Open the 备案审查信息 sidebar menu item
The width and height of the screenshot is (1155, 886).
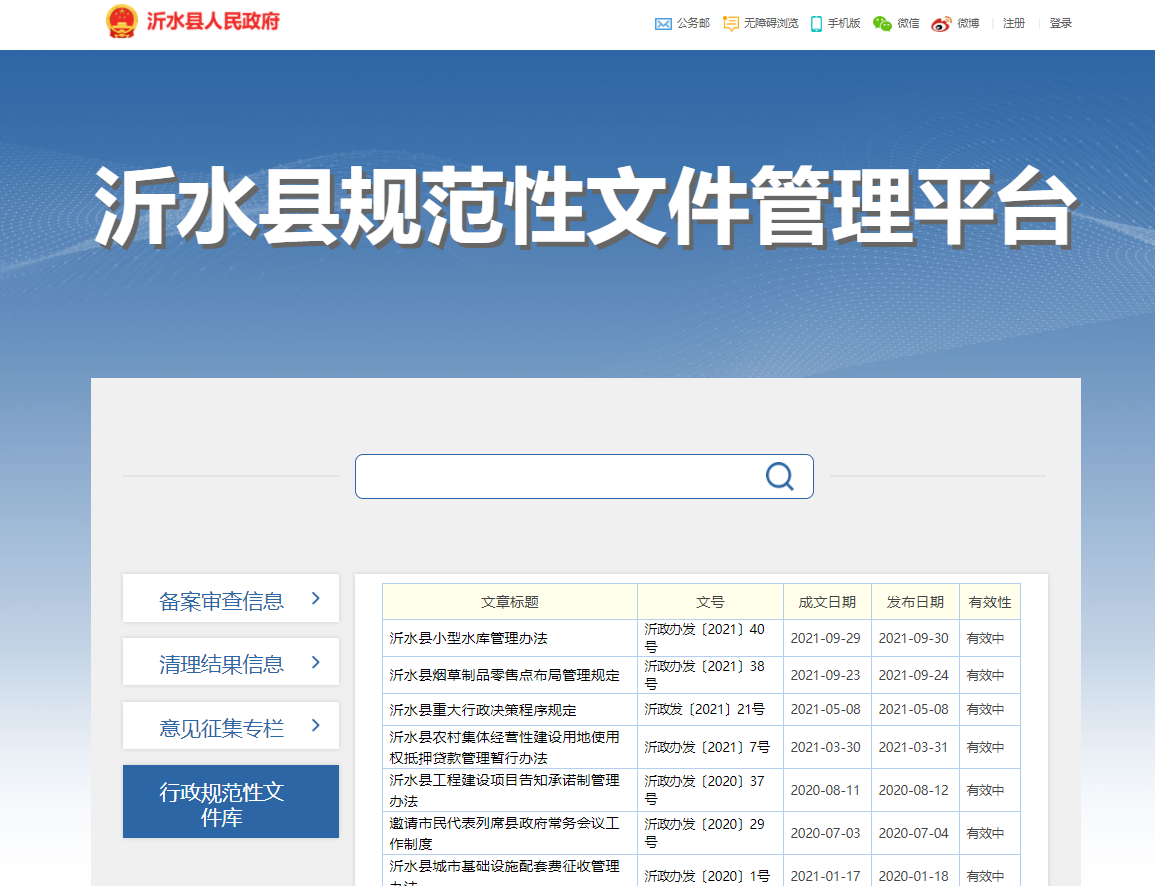click(221, 600)
